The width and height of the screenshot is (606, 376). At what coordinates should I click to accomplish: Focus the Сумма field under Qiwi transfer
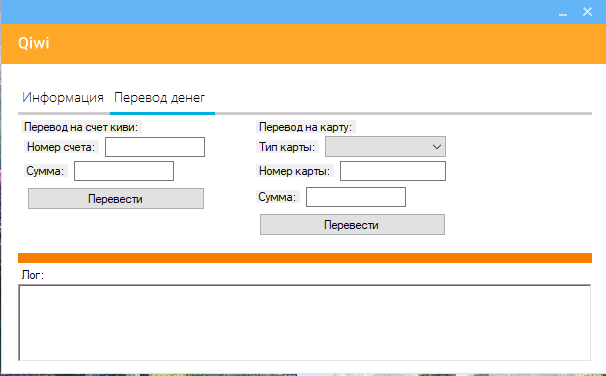click(124, 171)
